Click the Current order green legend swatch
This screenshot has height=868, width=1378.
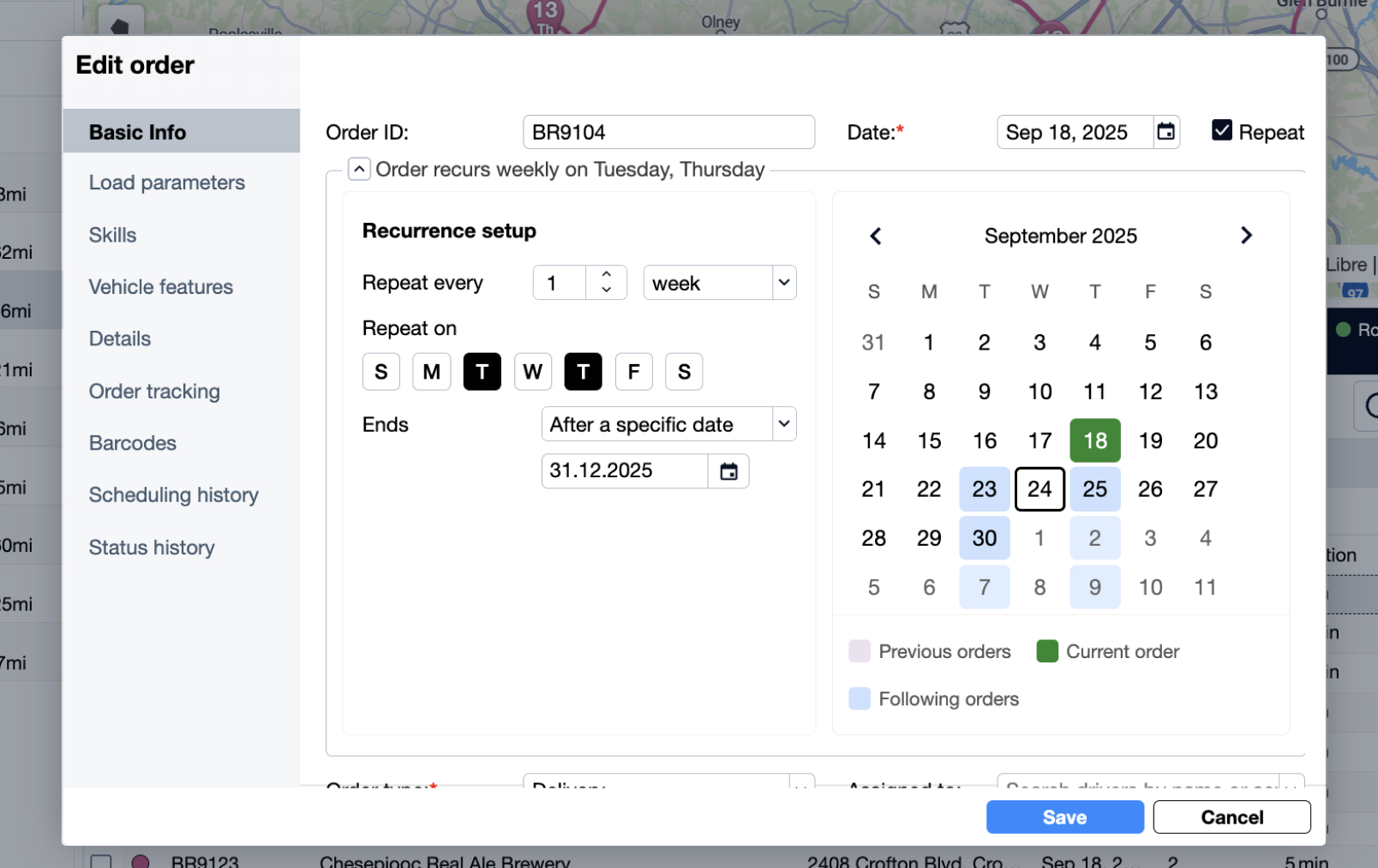click(x=1047, y=651)
